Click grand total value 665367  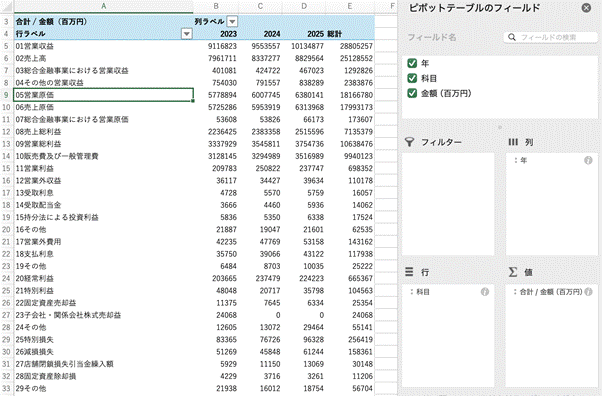point(350,278)
